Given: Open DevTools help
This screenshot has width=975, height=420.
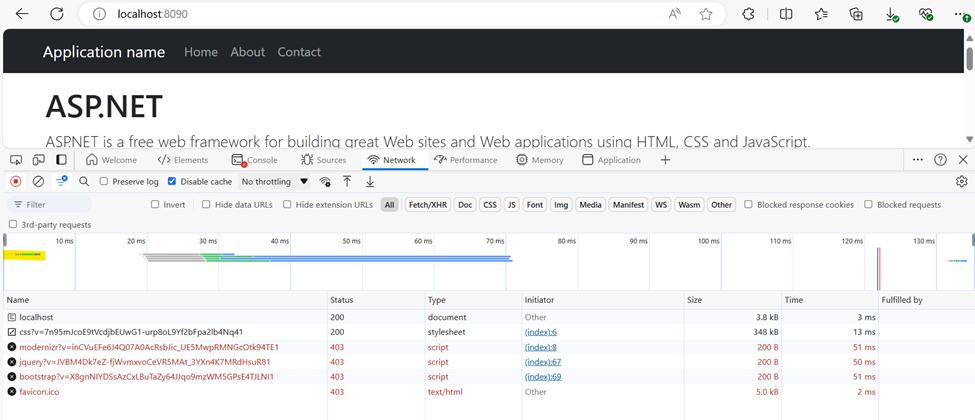Looking at the screenshot, I should tap(940, 160).
